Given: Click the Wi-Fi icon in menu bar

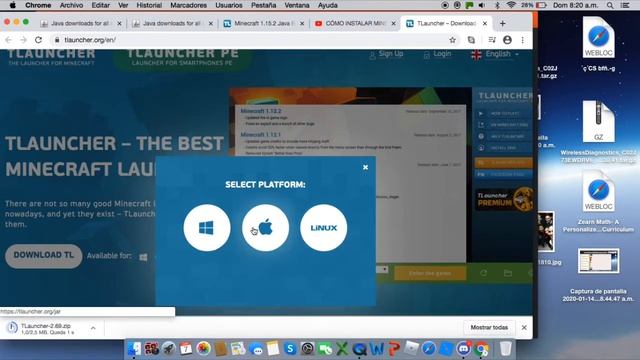Looking at the screenshot, I should pos(511,5).
